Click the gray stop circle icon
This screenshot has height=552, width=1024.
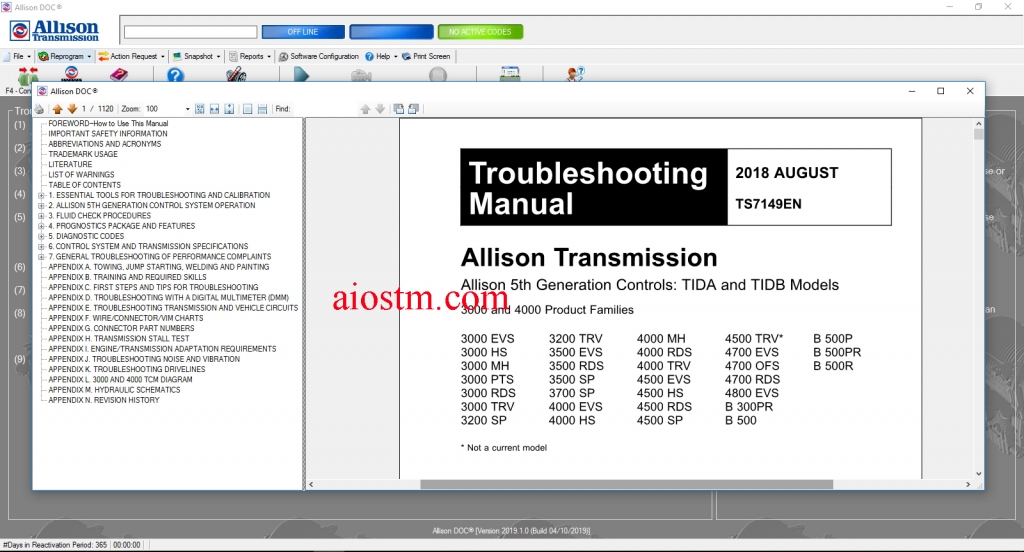point(438,75)
